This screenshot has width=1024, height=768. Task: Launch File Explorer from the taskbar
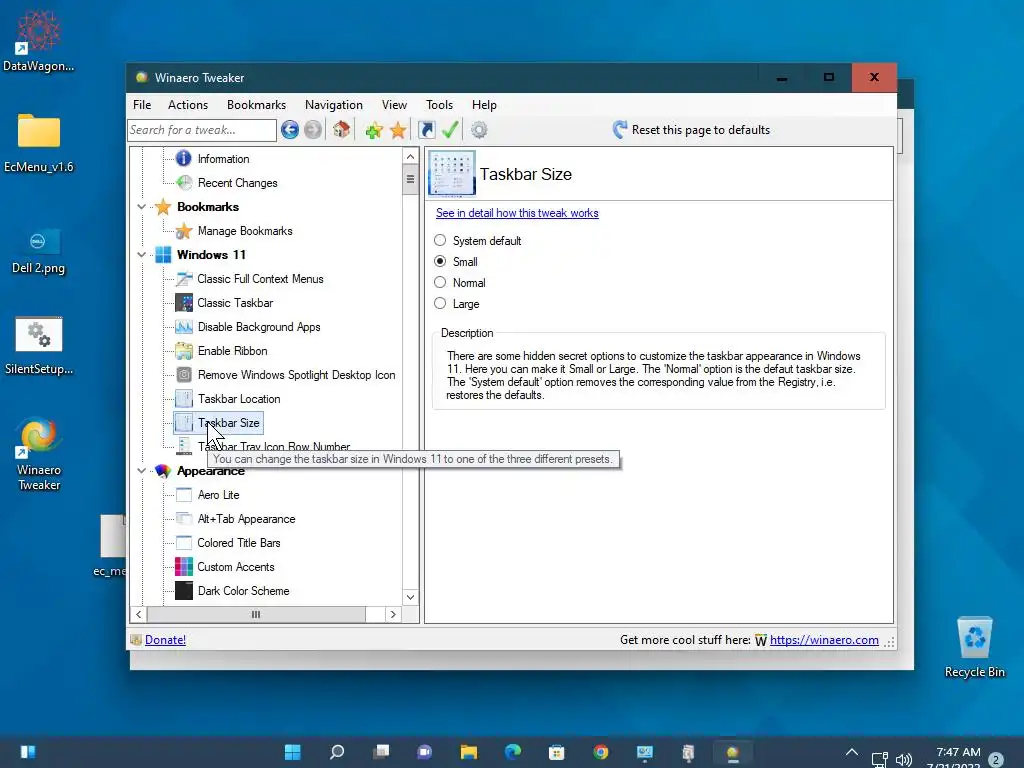[469, 752]
